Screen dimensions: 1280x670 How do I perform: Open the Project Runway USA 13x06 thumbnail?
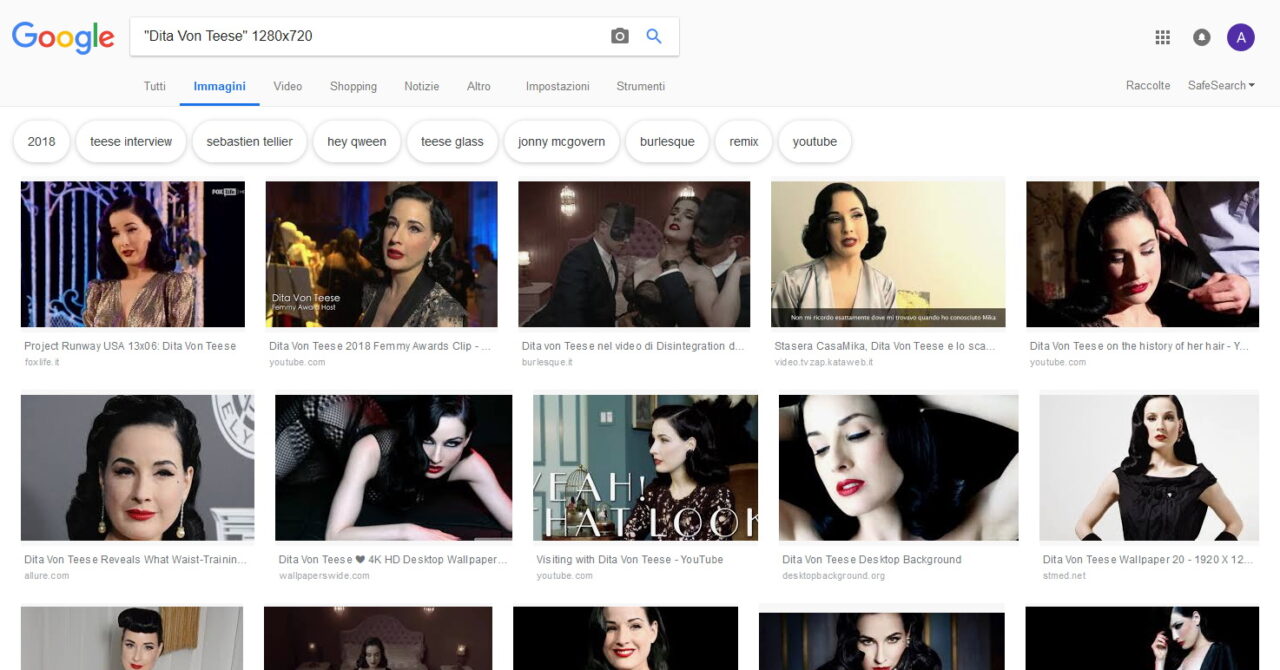pyautogui.click(x=132, y=254)
